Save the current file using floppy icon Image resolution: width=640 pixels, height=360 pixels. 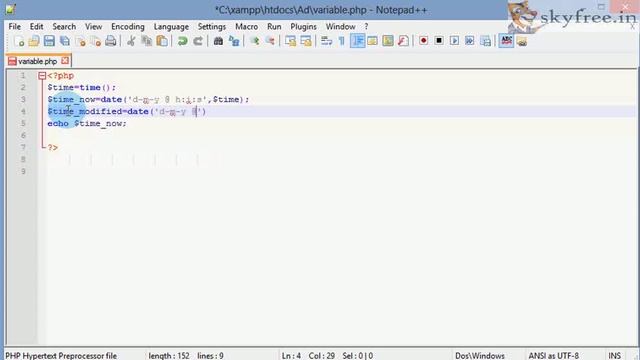tap(49, 41)
